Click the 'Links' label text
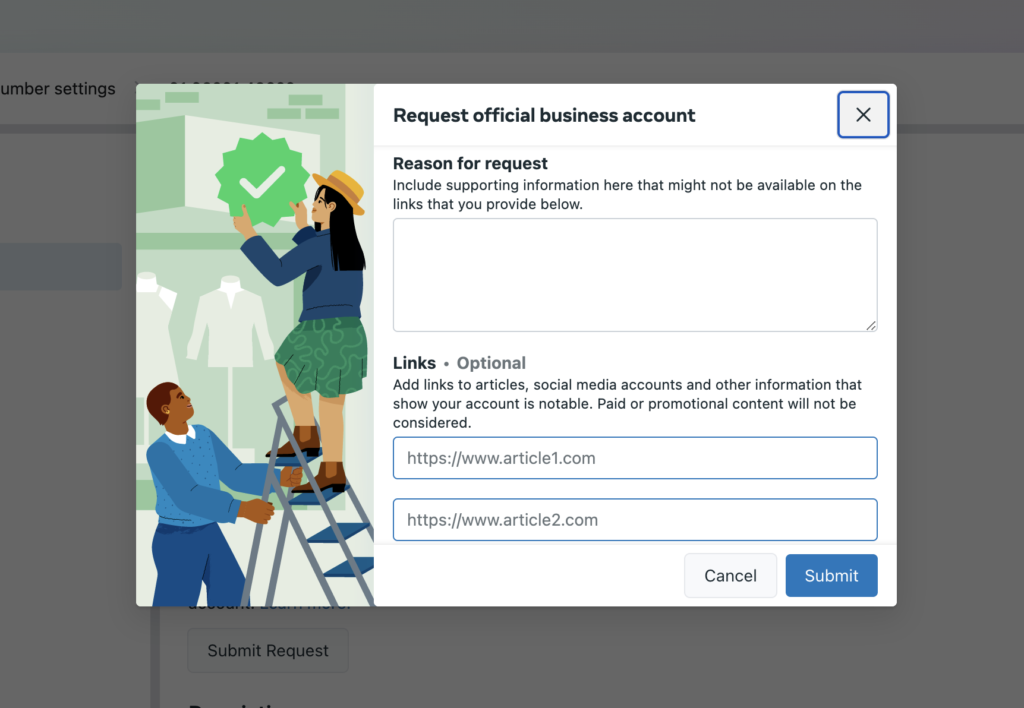Screen dimensions: 1024x708 tap(414, 363)
